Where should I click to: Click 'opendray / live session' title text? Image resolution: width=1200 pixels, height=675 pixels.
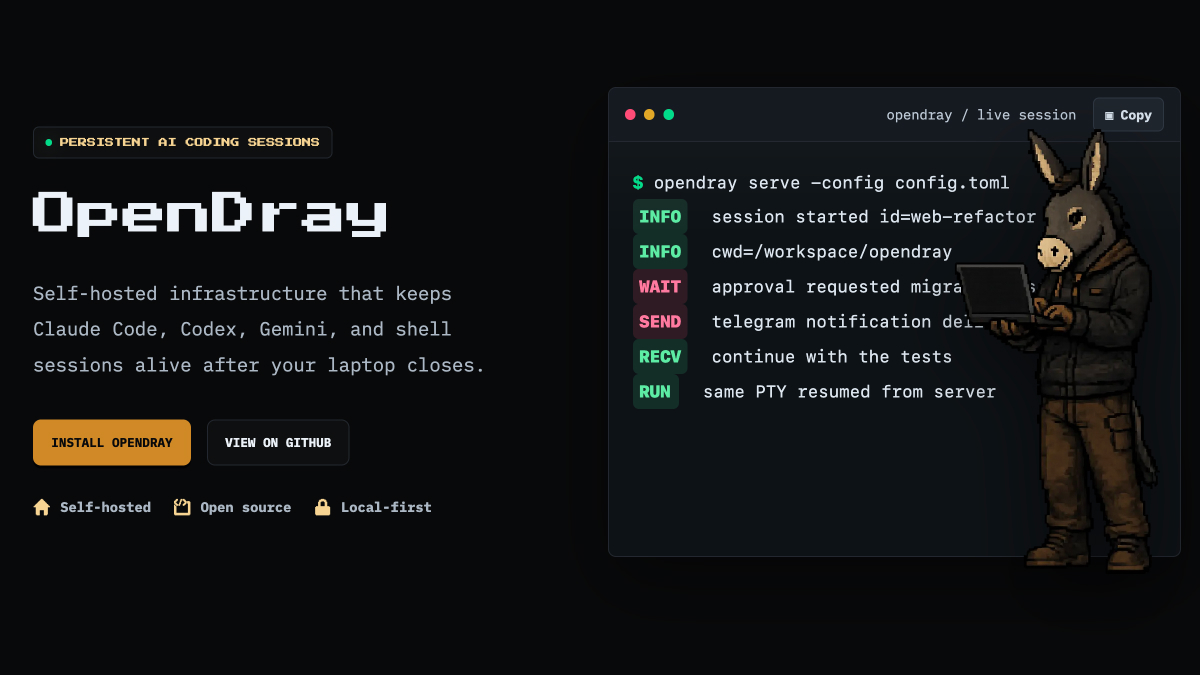(x=981, y=115)
